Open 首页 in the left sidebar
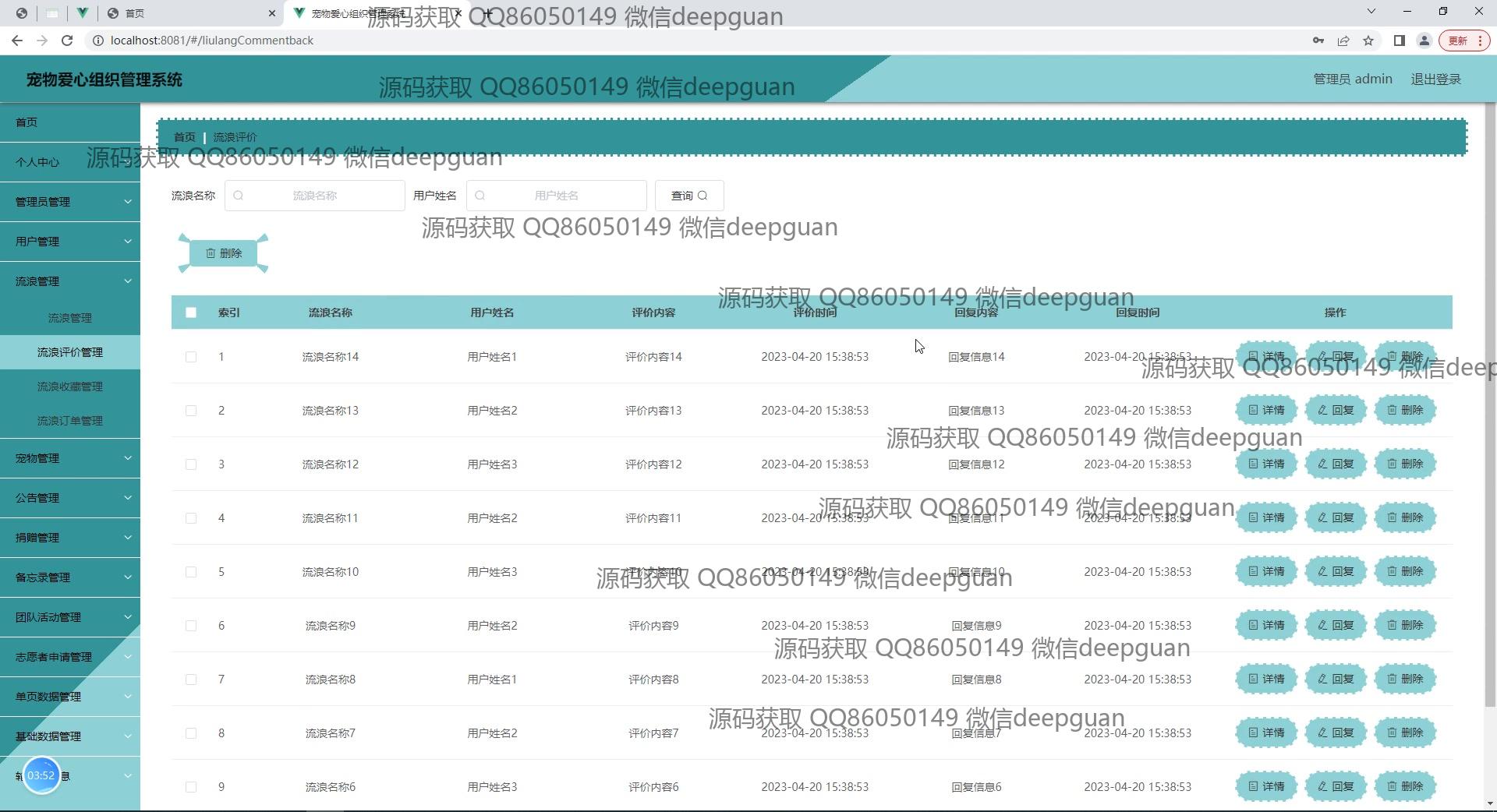 click(70, 122)
